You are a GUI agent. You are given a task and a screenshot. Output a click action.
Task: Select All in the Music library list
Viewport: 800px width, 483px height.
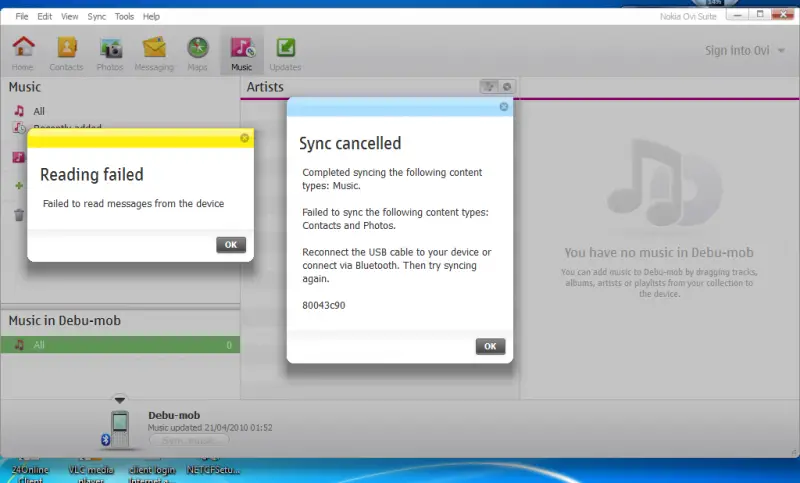coord(39,111)
